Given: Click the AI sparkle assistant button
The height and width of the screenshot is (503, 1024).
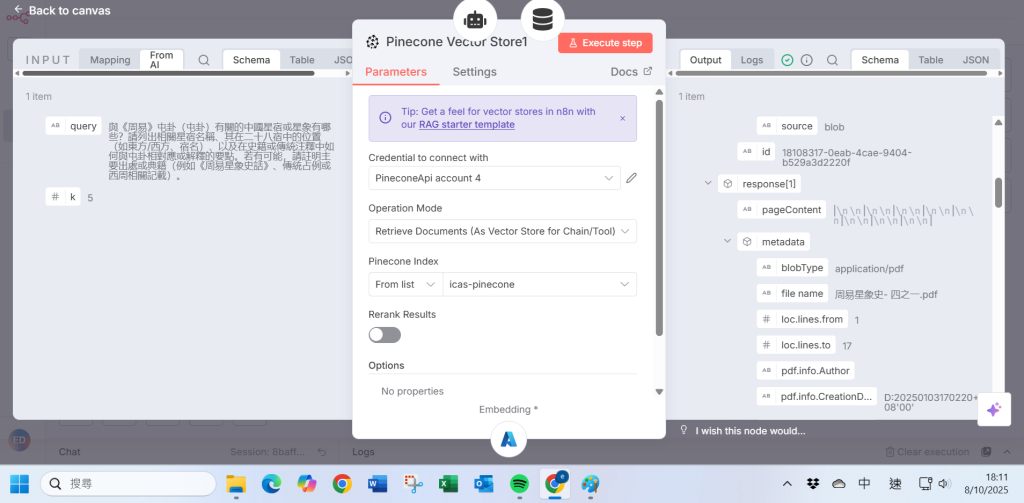Looking at the screenshot, I should pyautogui.click(x=993, y=410).
